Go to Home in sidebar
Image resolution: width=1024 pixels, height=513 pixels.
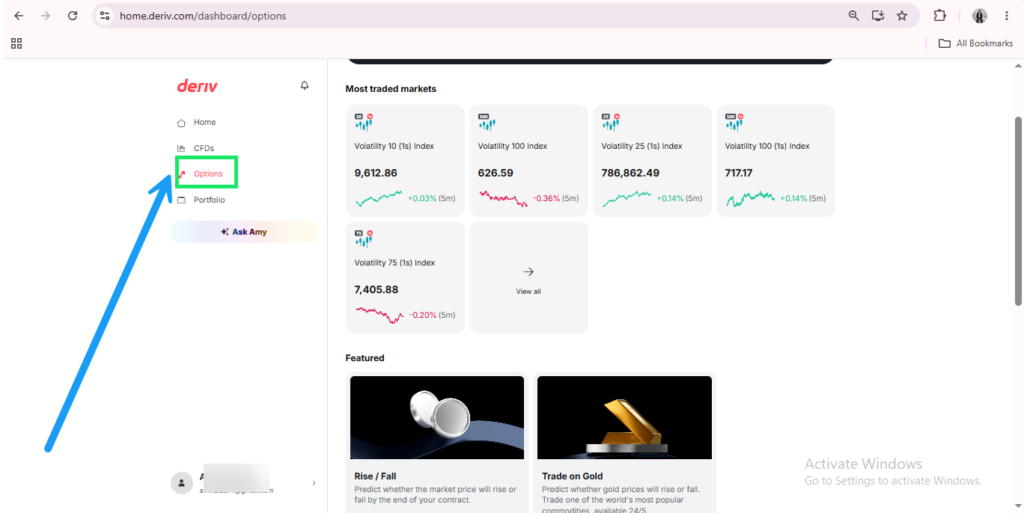[x=204, y=122]
